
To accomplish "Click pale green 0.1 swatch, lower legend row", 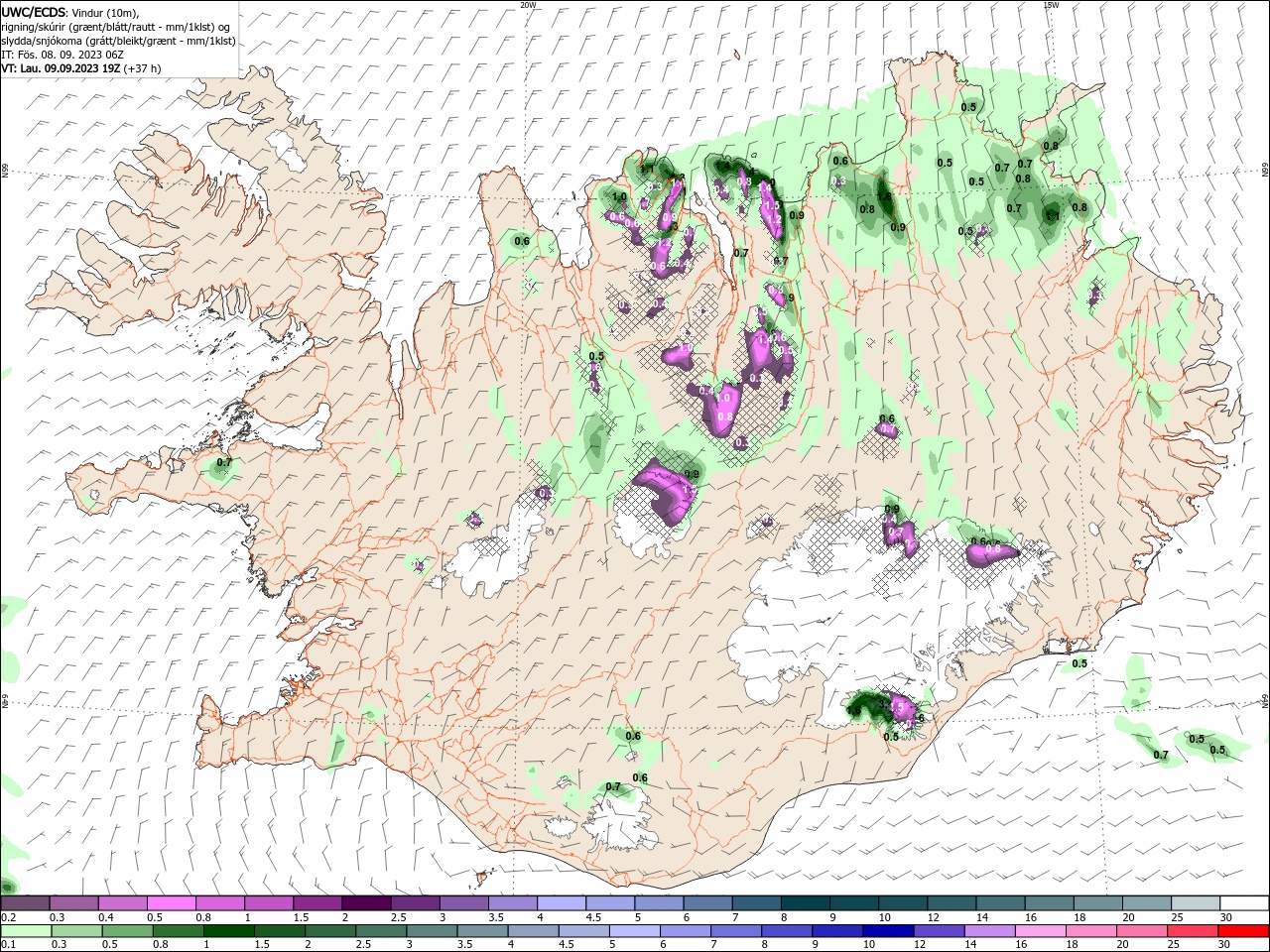I will [25, 931].
